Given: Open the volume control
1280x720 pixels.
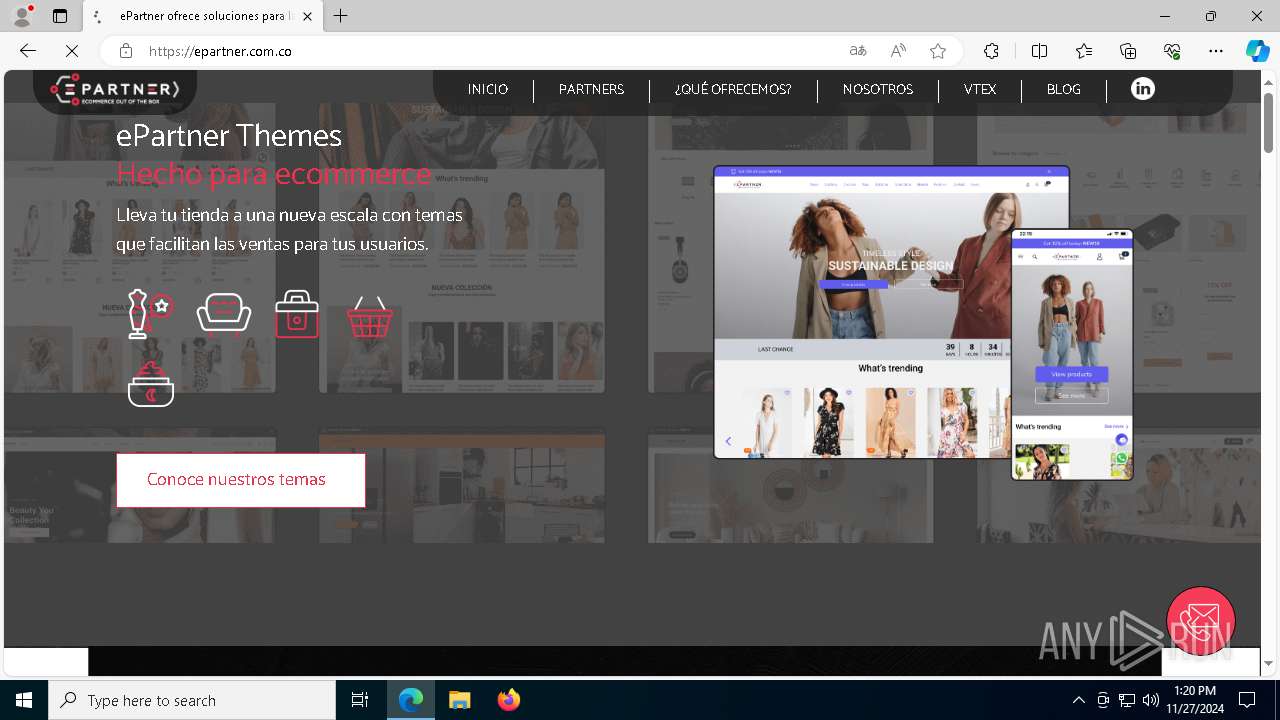Looking at the screenshot, I should point(1150,700).
